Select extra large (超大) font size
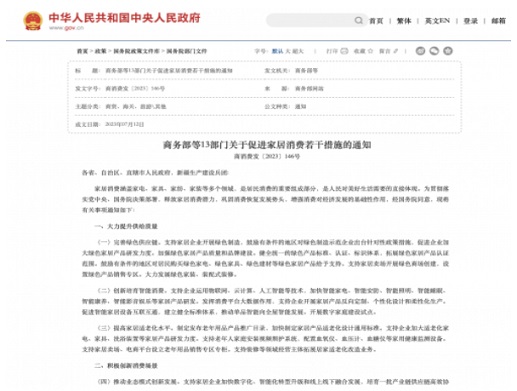 click(298, 51)
